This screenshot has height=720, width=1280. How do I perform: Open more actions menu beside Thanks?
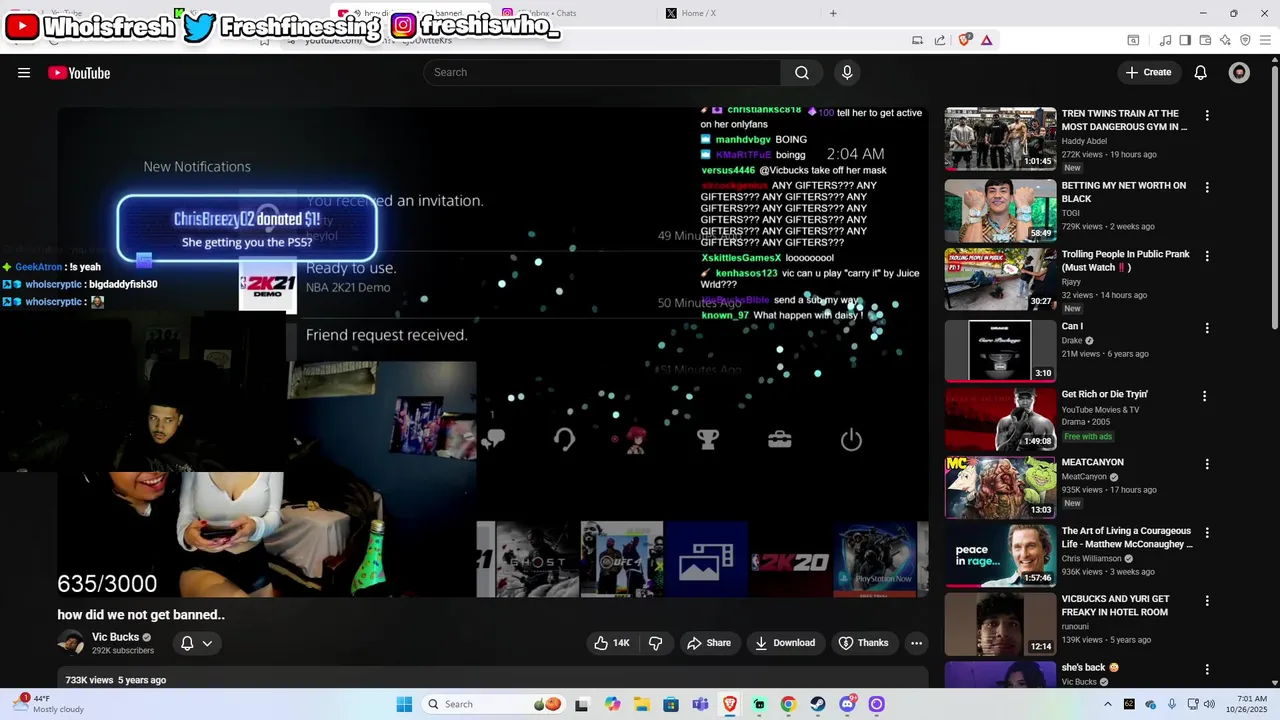click(916, 643)
